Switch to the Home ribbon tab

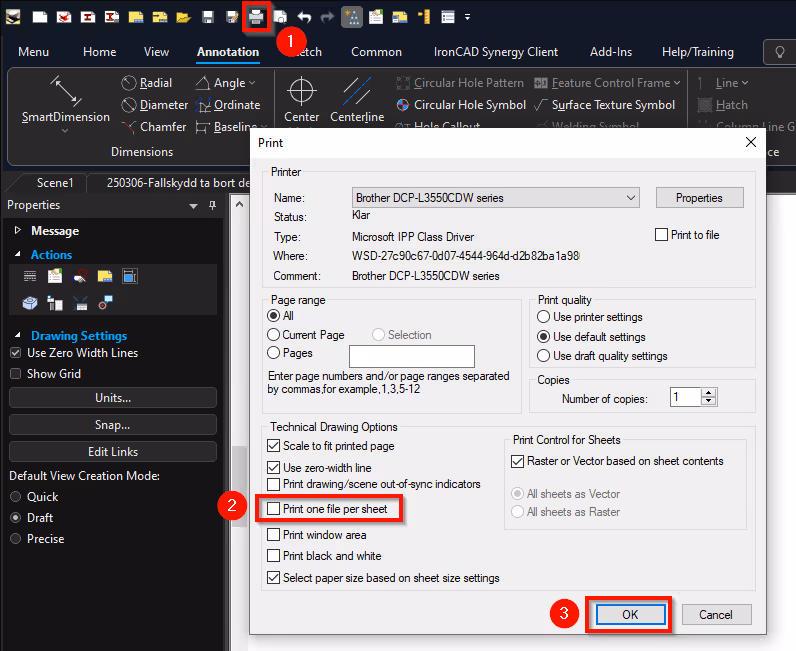click(x=100, y=52)
